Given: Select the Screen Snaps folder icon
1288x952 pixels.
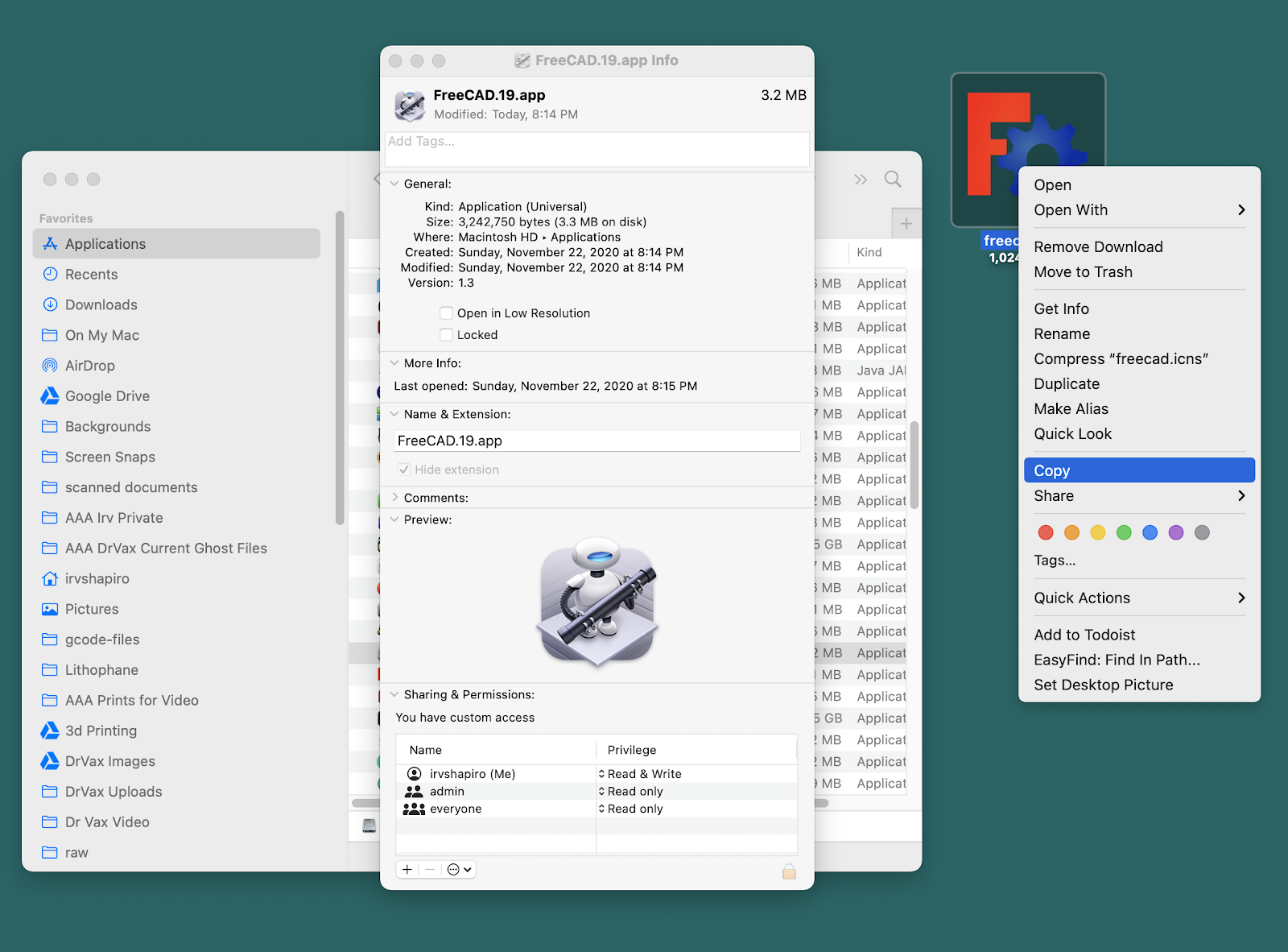Looking at the screenshot, I should click(x=50, y=457).
